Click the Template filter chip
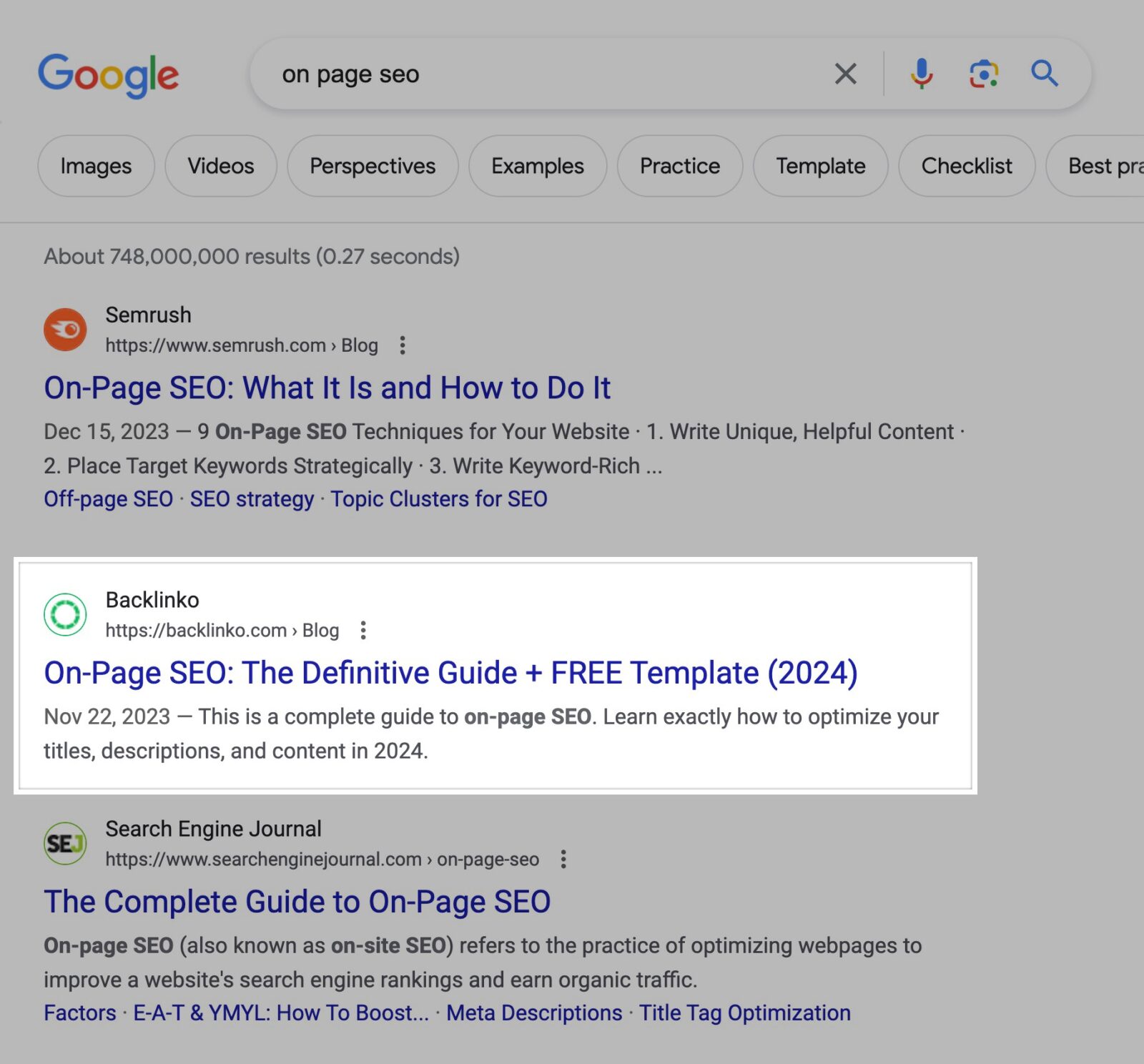The height and width of the screenshot is (1064, 1144). [x=820, y=166]
